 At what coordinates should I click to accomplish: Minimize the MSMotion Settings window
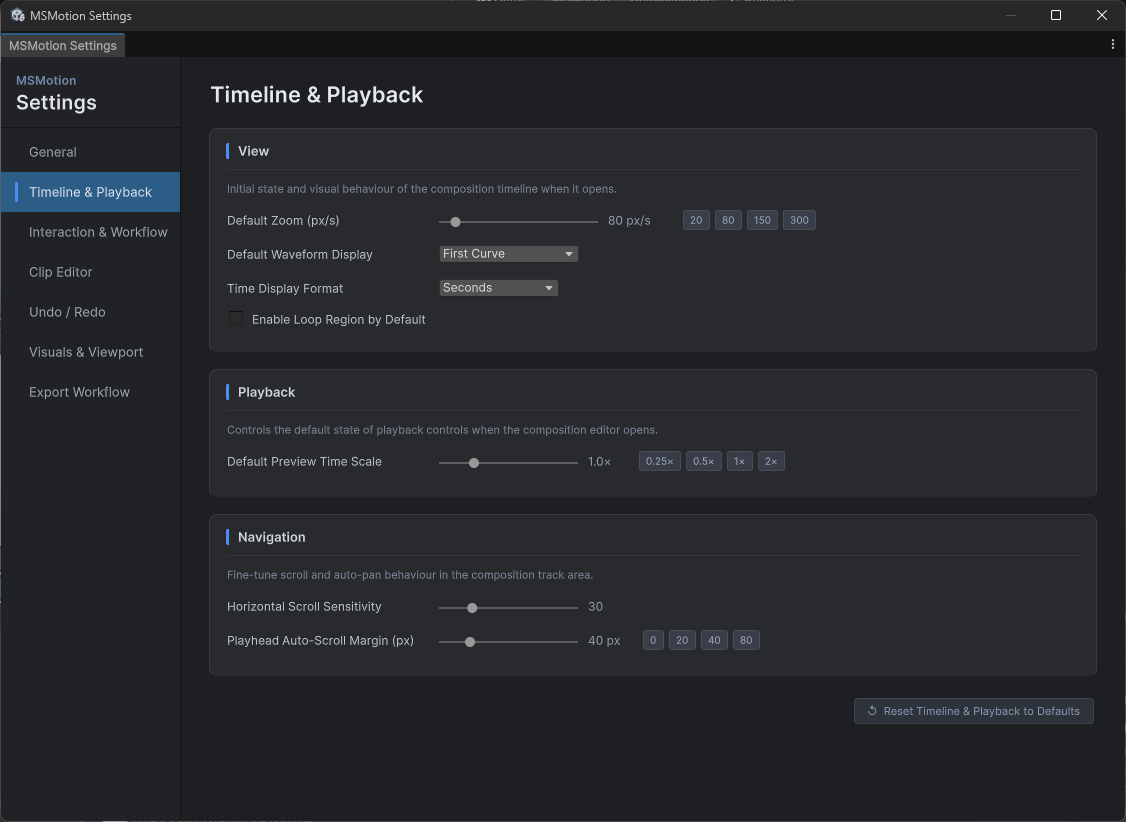1010,15
